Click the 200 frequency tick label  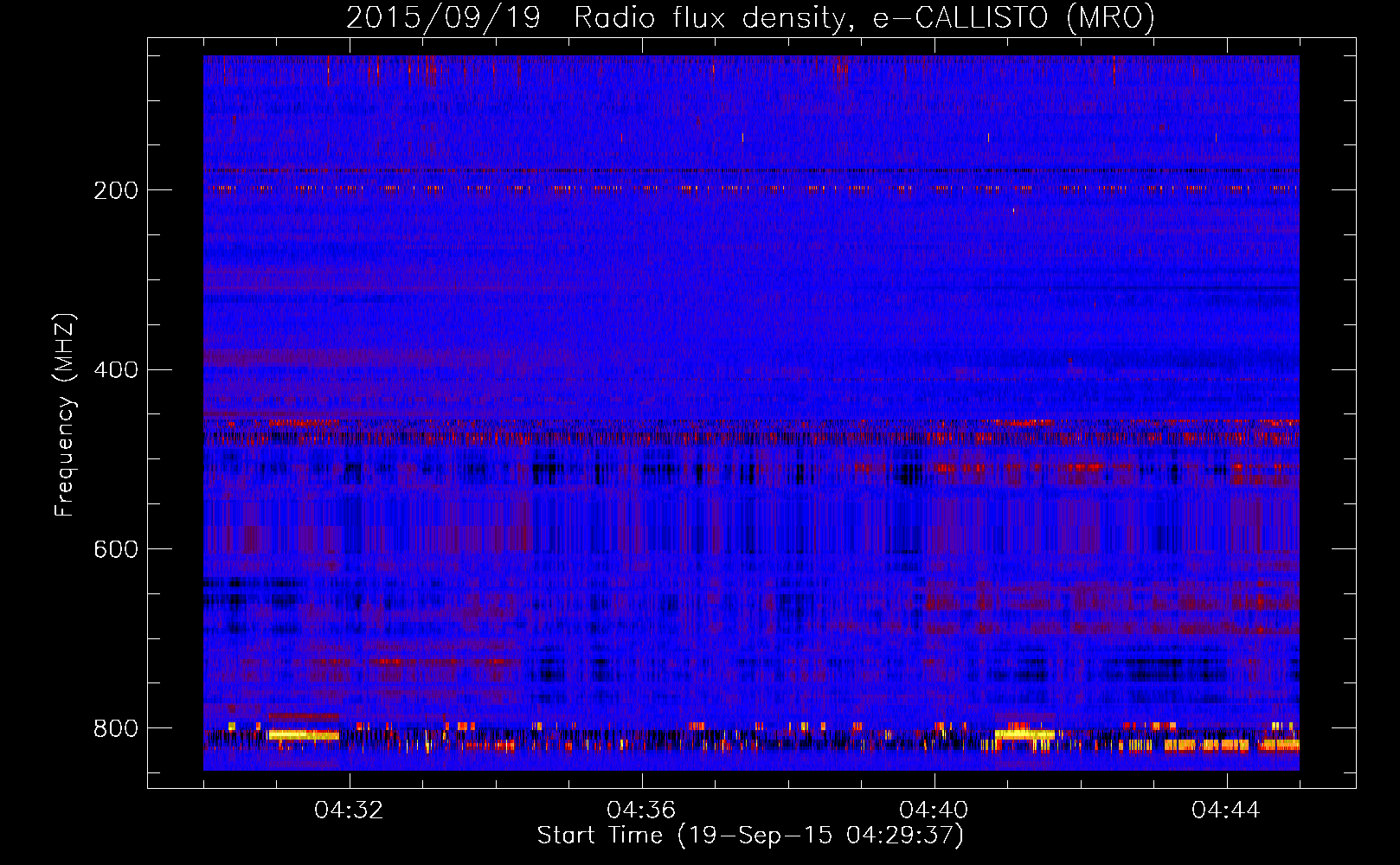[116, 190]
